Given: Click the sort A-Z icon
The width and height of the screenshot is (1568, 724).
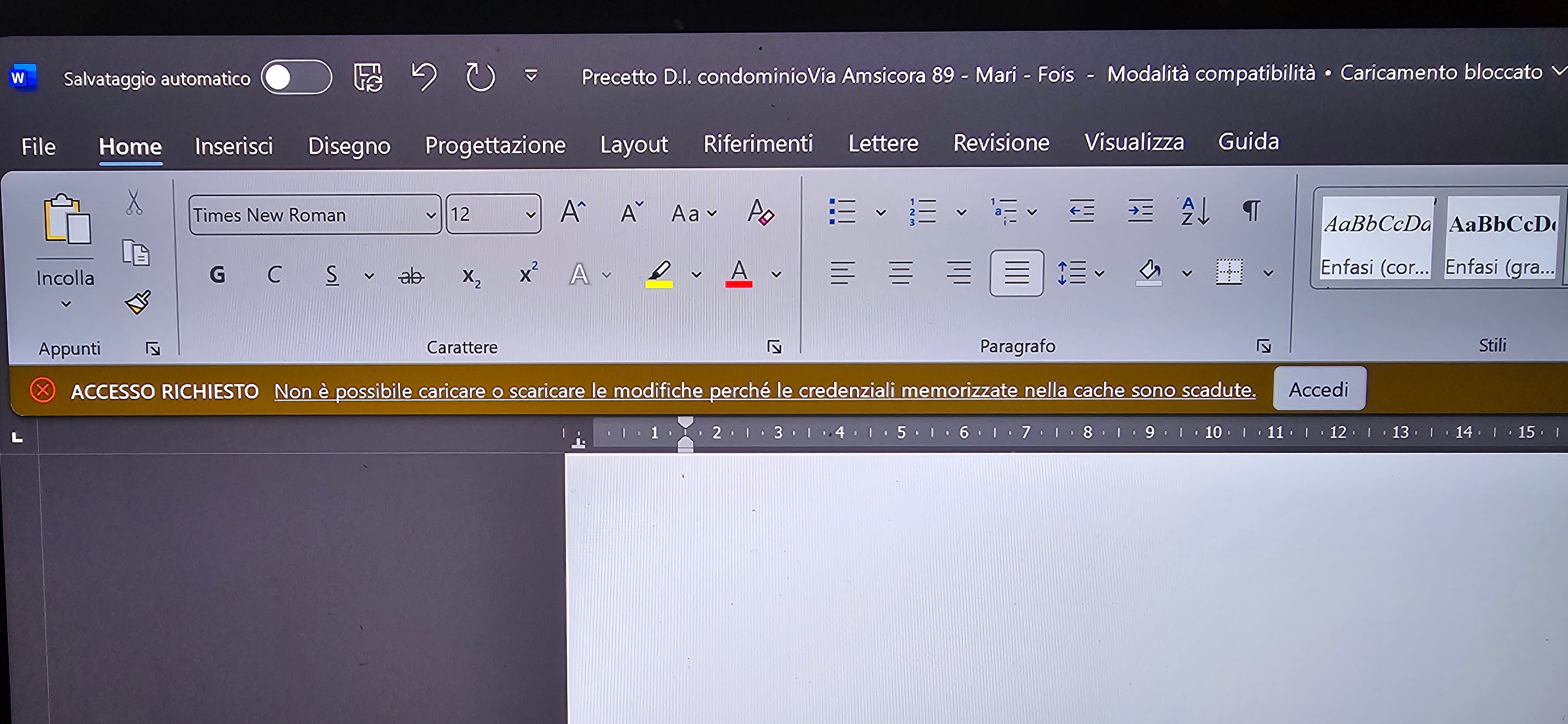Looking at the screenshot, I should [x=1195, y=210].
